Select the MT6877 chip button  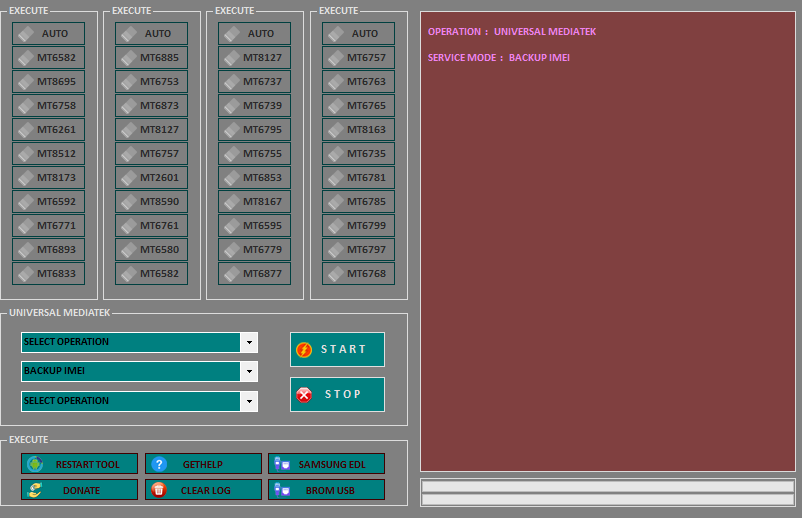coord(254,274)
